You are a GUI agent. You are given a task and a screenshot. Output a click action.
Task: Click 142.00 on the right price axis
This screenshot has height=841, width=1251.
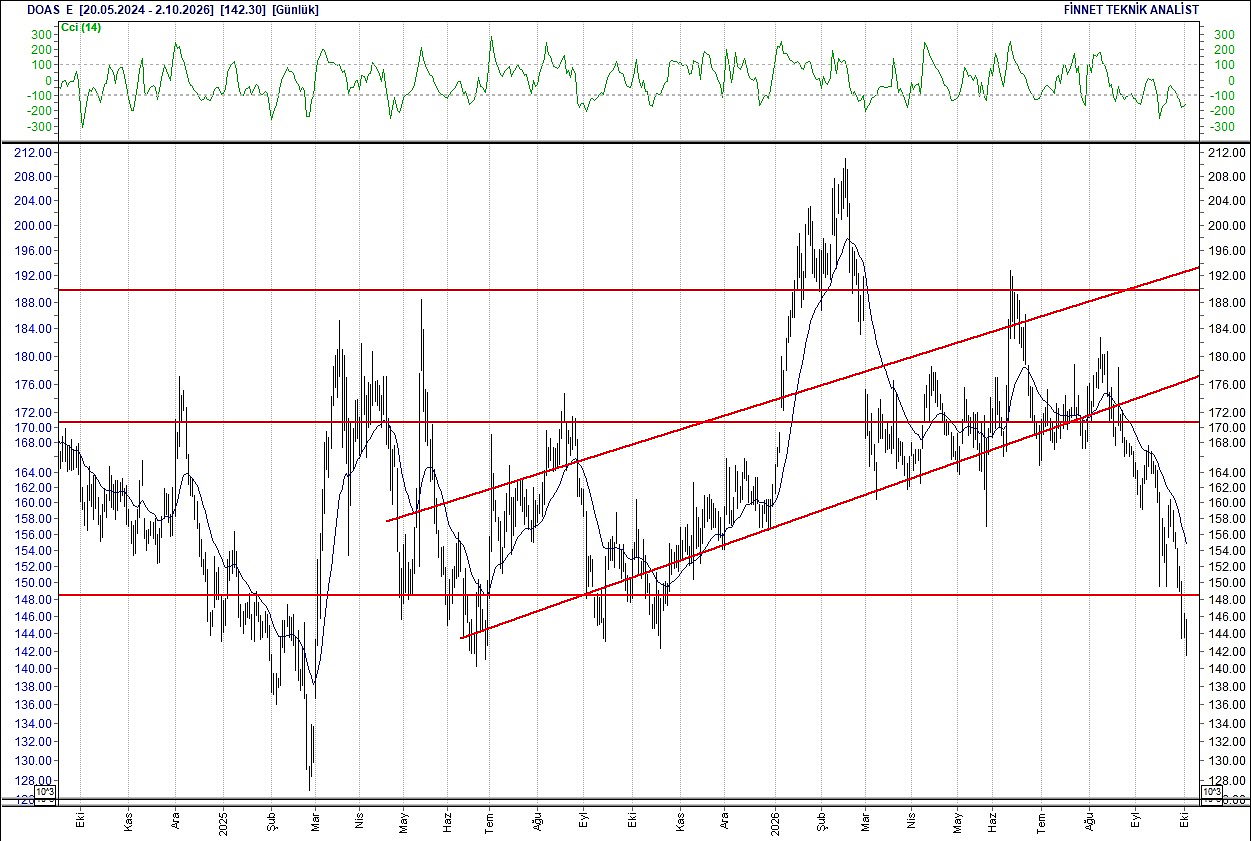(x=1225, y=652)
